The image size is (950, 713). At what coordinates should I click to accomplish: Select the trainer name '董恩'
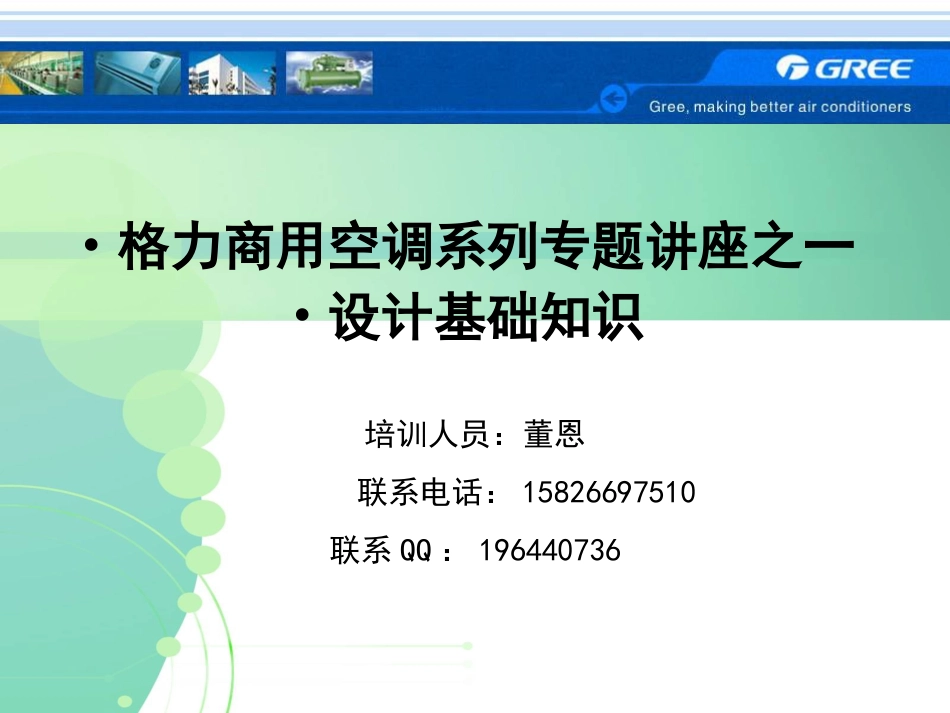pos(554,434)
